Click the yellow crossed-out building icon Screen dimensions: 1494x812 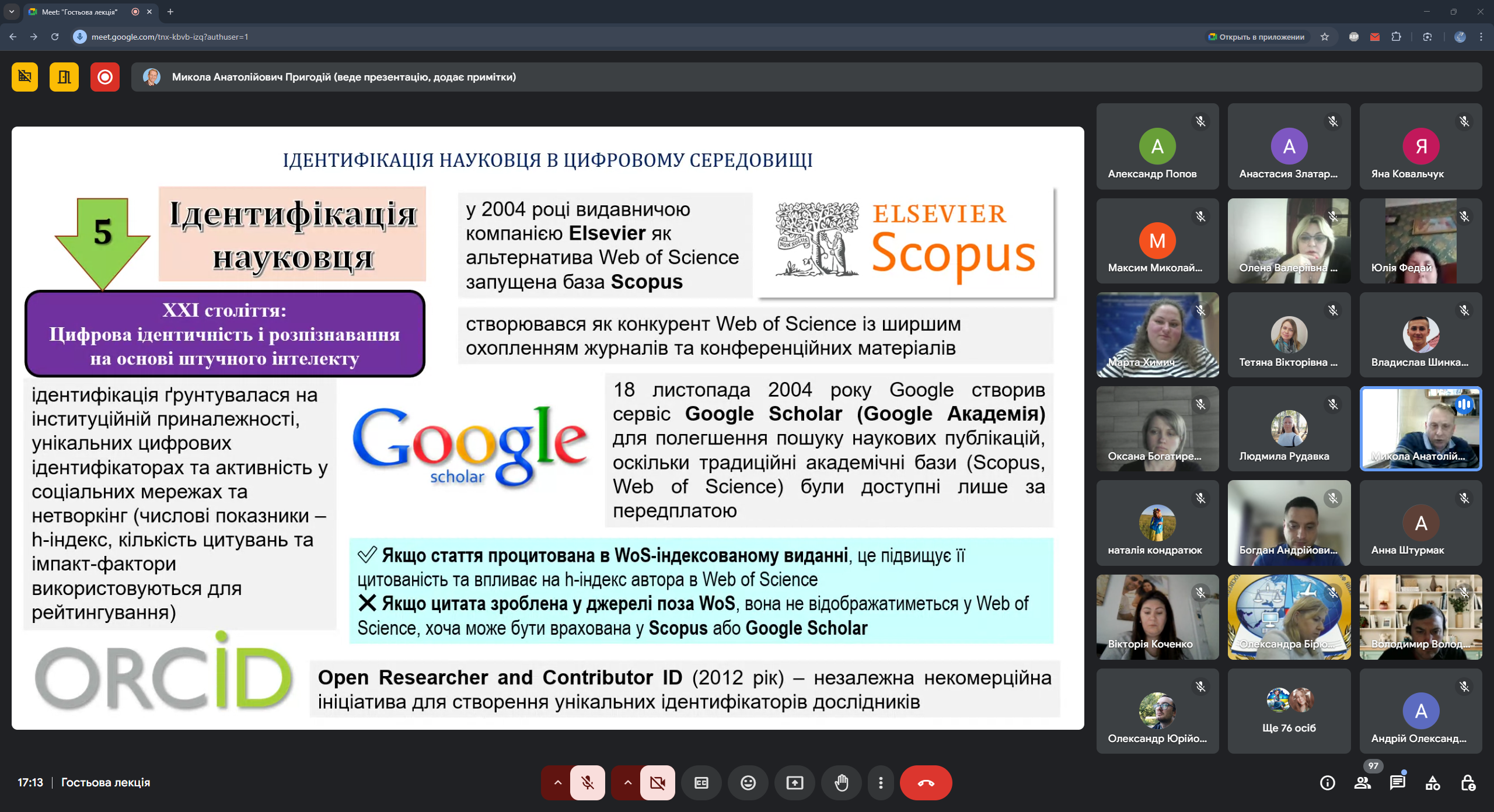(x=25, y=77)
